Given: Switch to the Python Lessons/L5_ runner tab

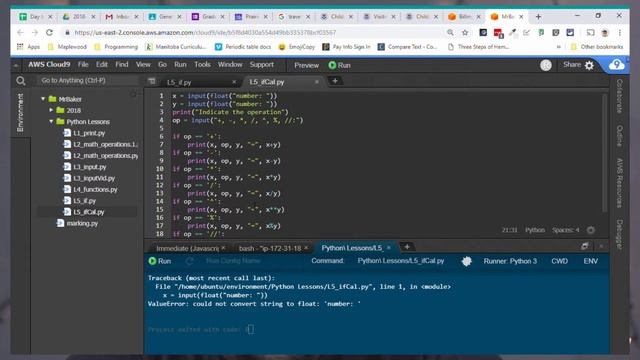Looking at the screenshot, I should click(x=352, y=248).
